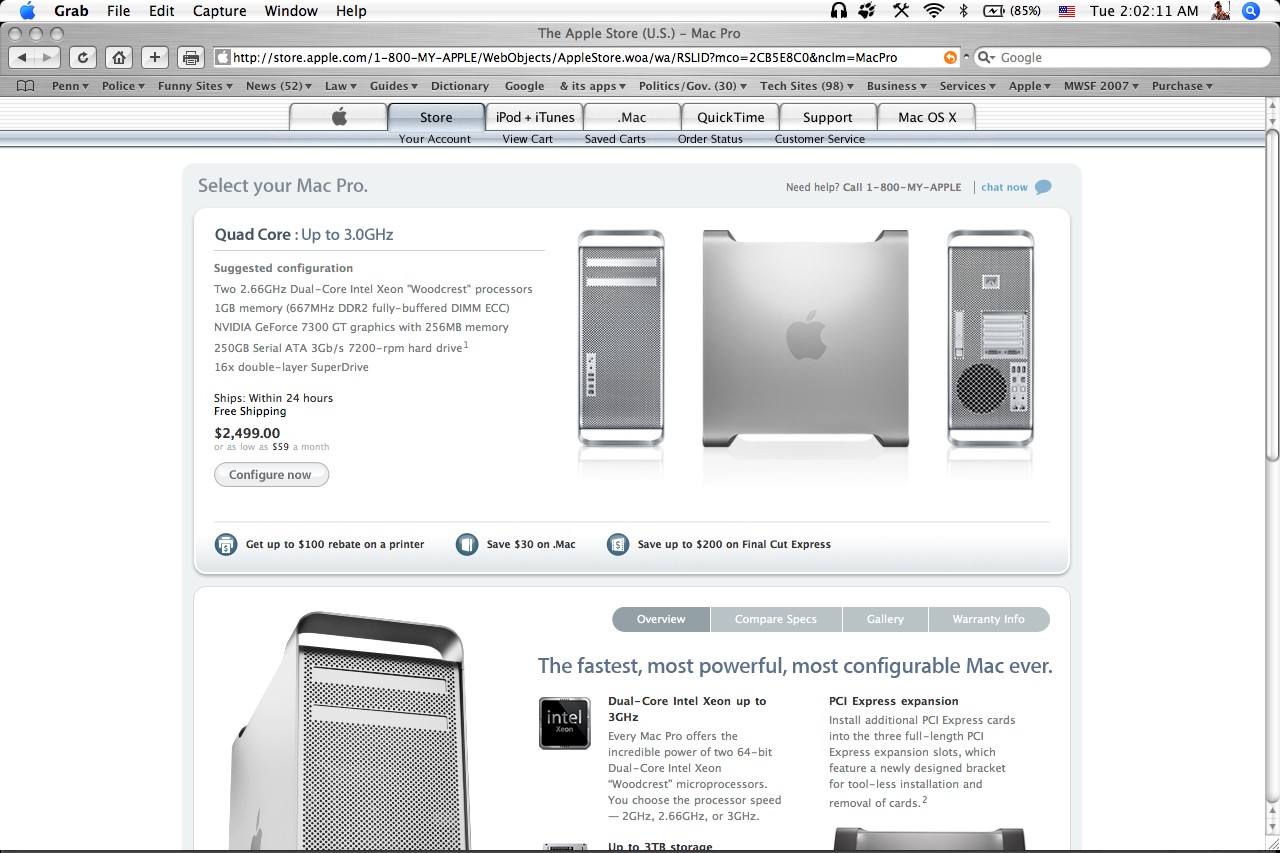Click the Mac Pro rear view image
This screenshot has width=1280, height=853.
click(990, 338)
